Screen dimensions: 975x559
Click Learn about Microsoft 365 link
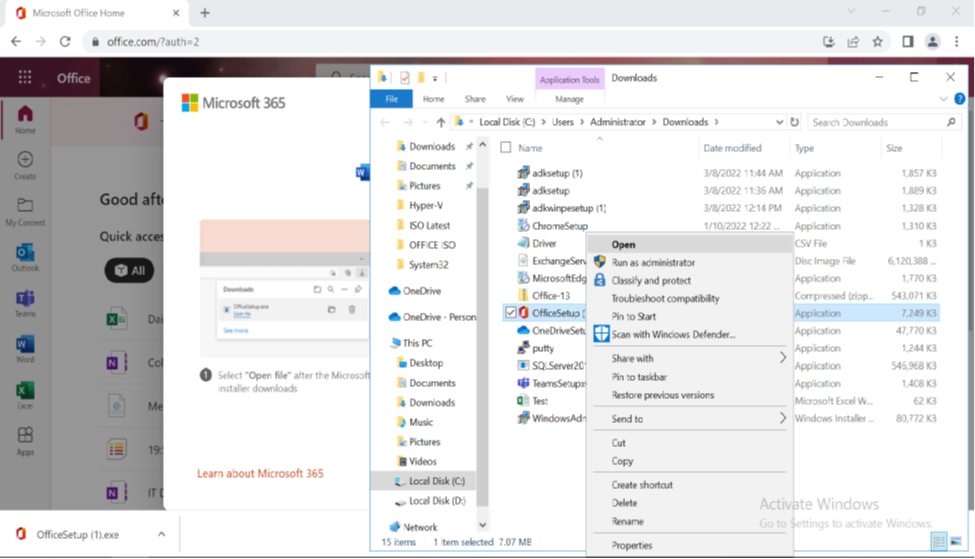[x=260, y=473]
